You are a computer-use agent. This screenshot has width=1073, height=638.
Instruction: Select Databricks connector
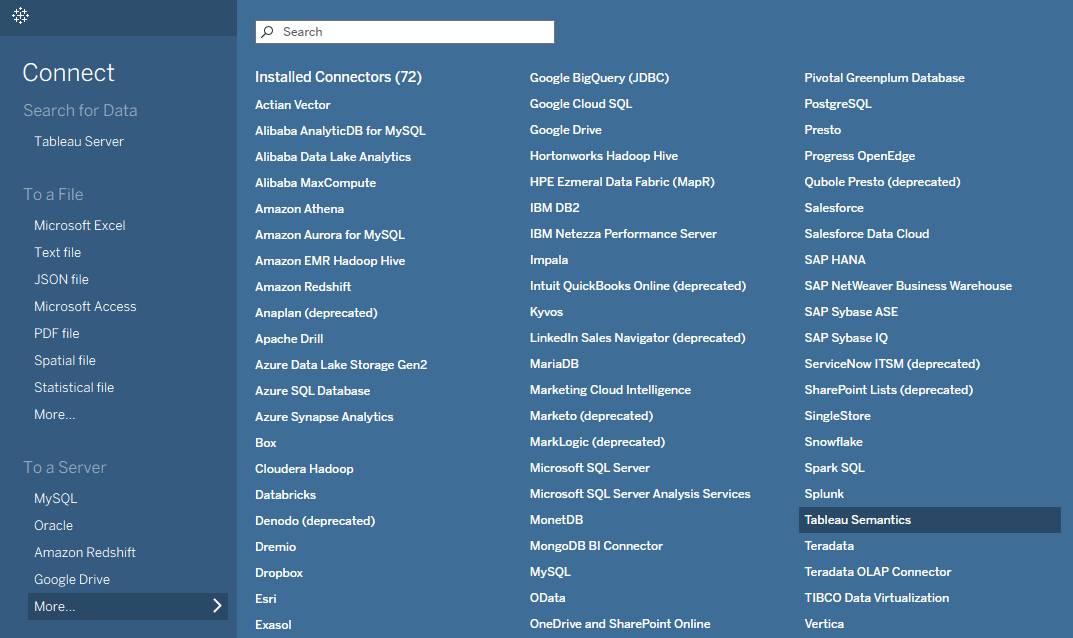pos(285,495)
